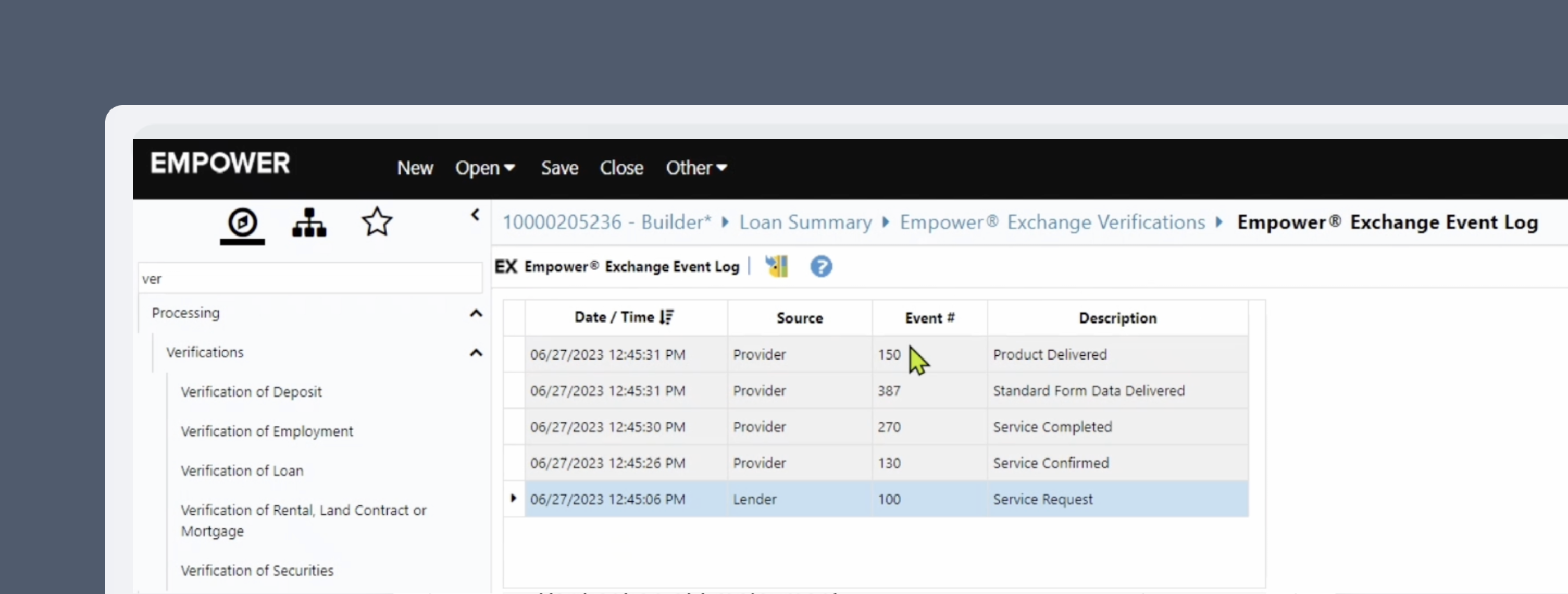Image resolution: width=1568 pixels, height=594 pixels.
Task: Collapse the sidebar with the left chevron icon
Action: coord(475,215)
